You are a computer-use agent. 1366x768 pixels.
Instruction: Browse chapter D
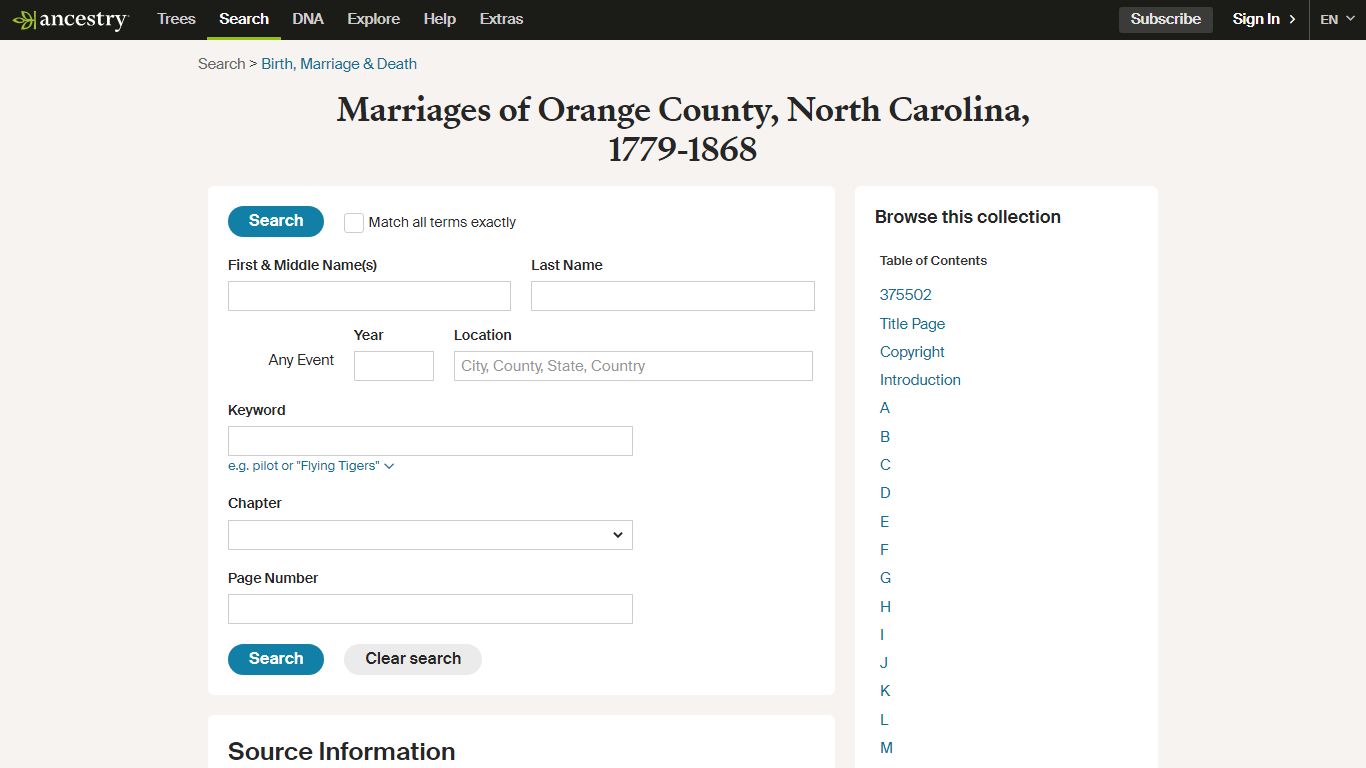click(x=885, y=493)
